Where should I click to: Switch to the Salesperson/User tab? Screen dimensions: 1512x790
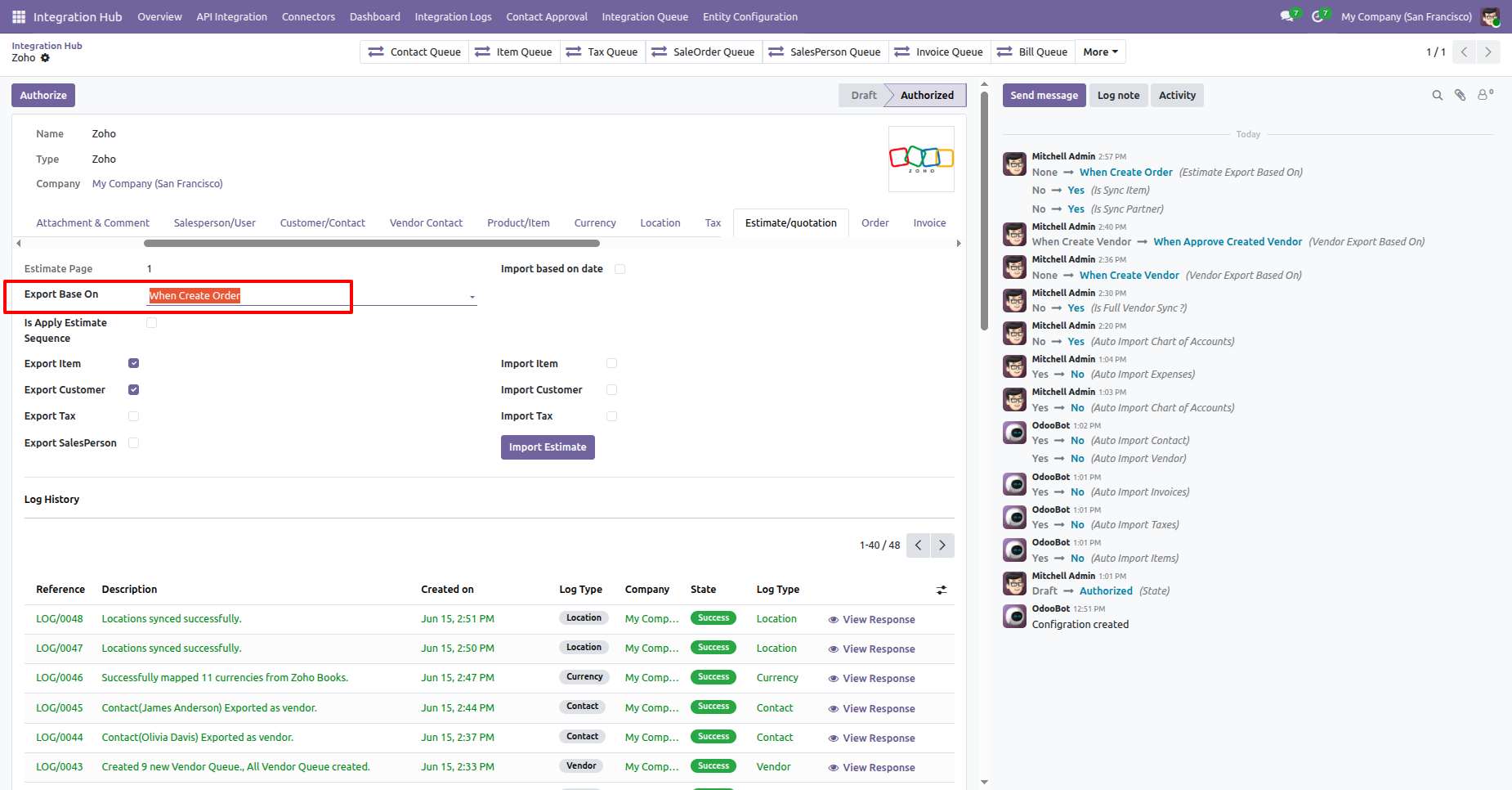[215, 222]
